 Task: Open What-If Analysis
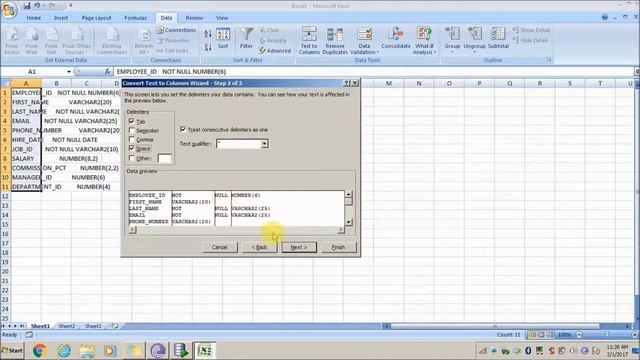pos(424,41)
